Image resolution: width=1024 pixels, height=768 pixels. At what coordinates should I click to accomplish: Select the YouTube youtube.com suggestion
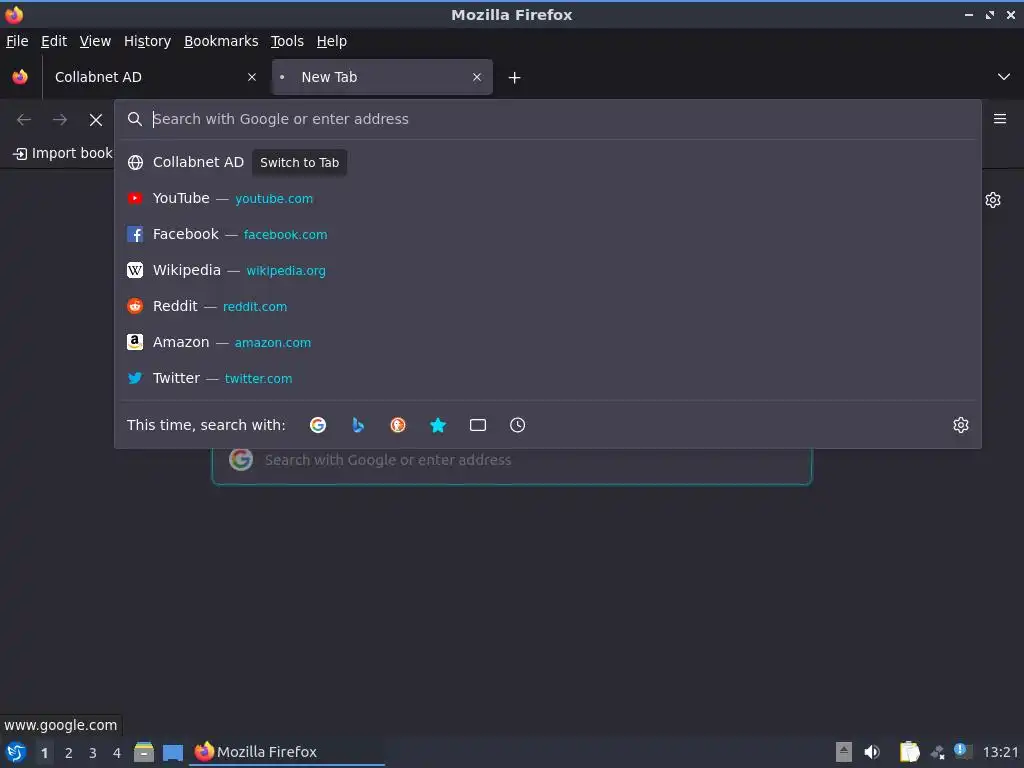[549, 199]
